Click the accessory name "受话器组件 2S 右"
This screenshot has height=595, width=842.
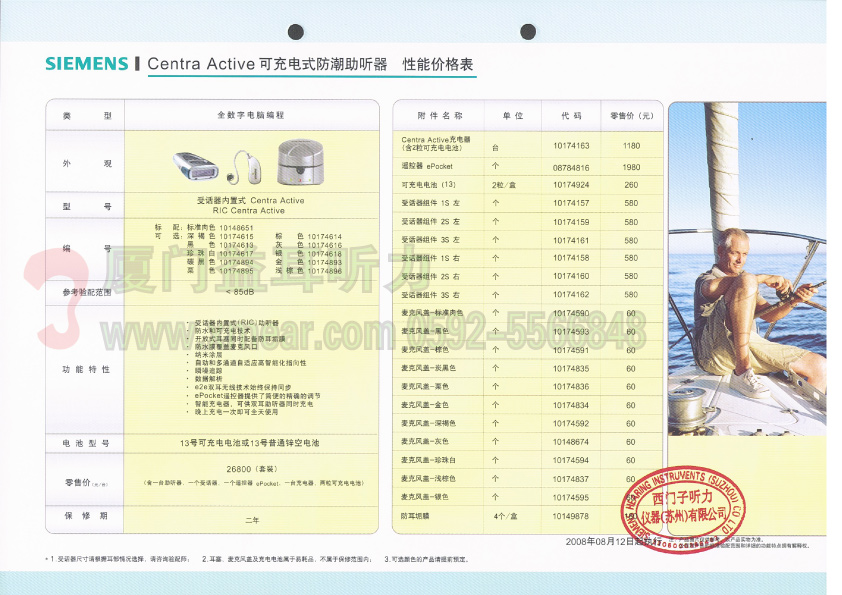(x=431, y=277)
